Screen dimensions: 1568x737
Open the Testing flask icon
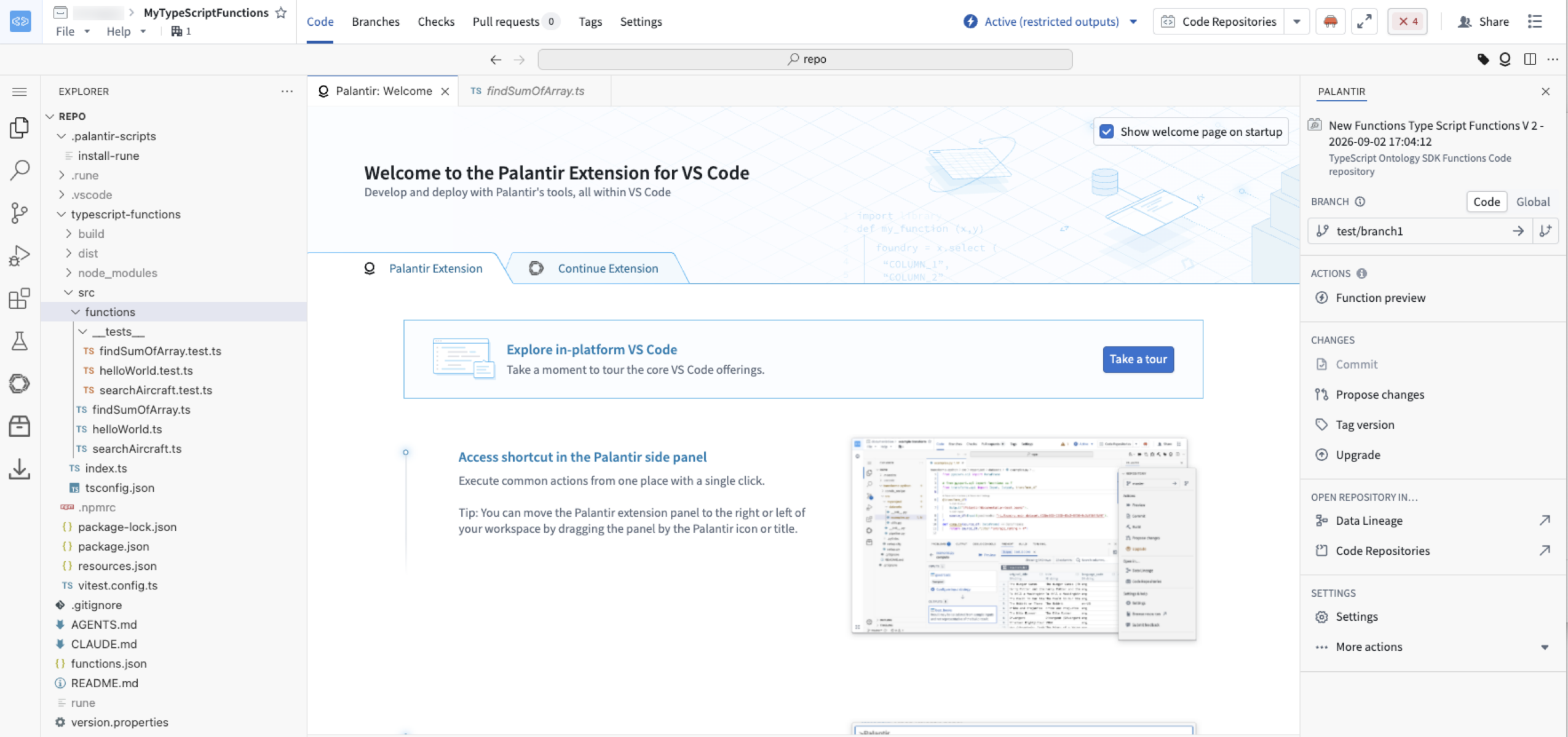(20, 341)
